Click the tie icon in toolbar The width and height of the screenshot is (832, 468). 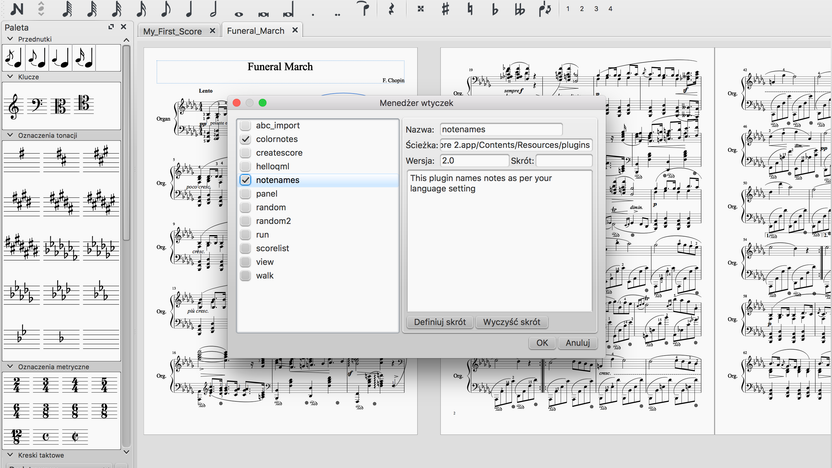tap(363, 9)
